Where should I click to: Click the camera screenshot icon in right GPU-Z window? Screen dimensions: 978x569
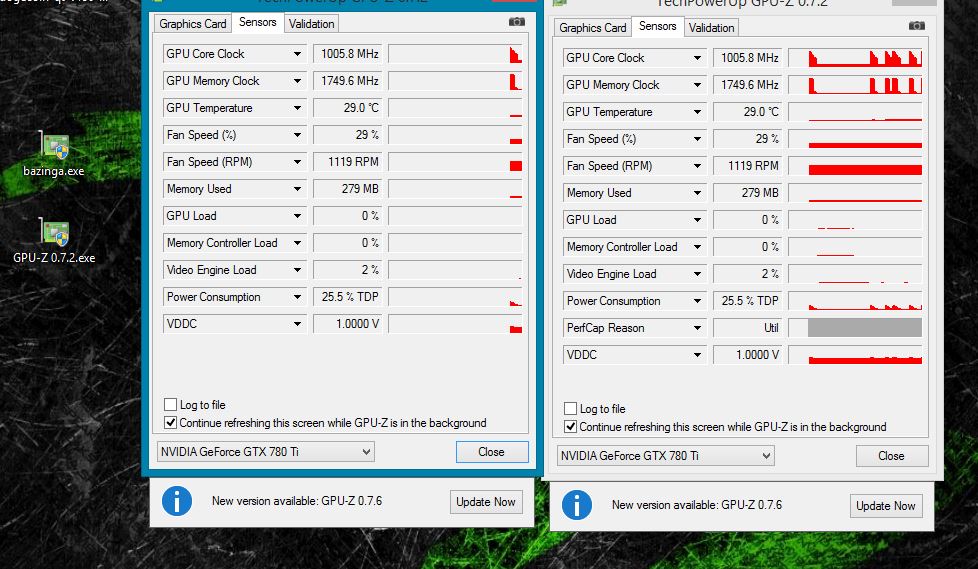click(x=916, y=26)
